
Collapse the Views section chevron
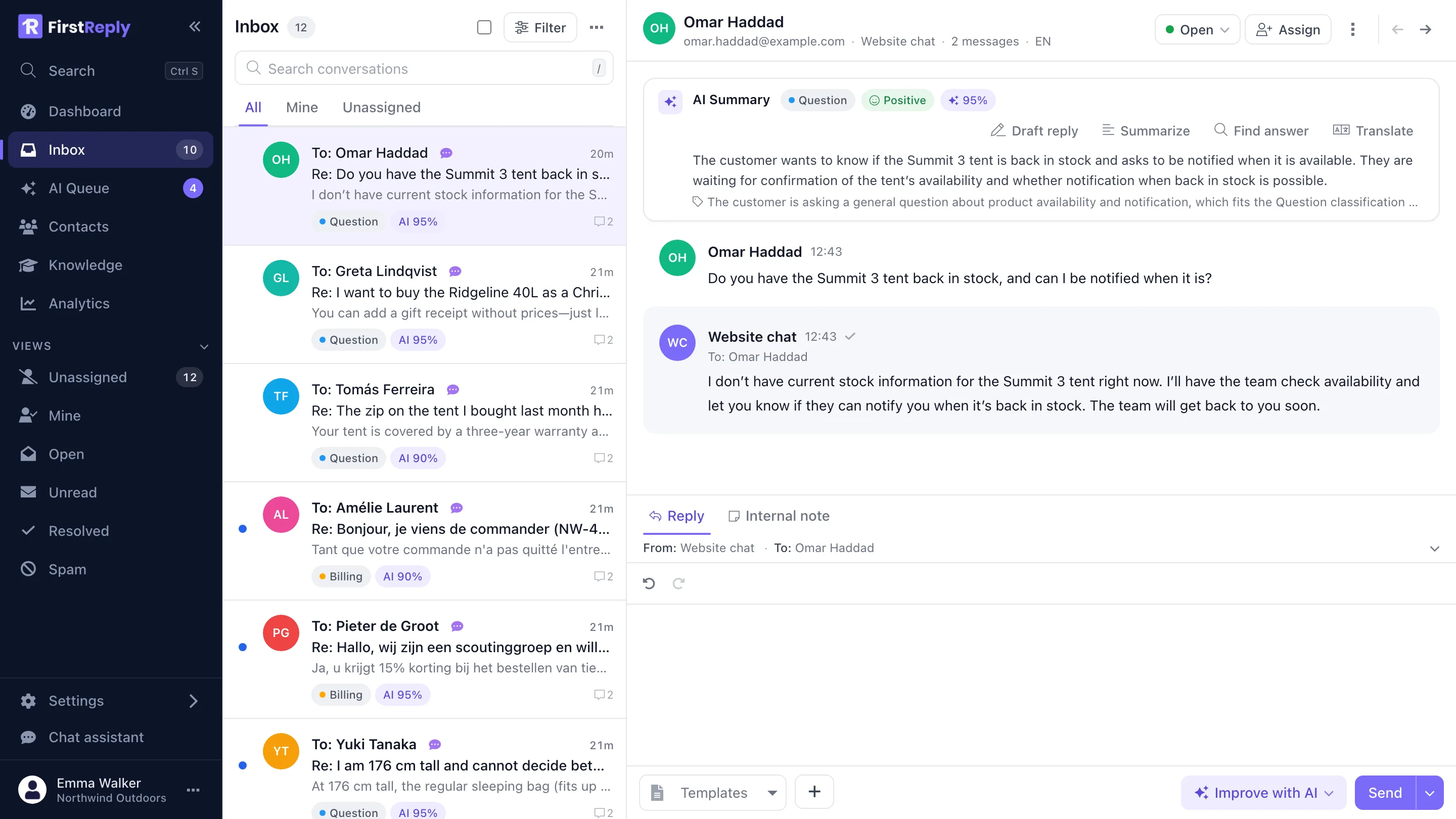tap(204, 346)
